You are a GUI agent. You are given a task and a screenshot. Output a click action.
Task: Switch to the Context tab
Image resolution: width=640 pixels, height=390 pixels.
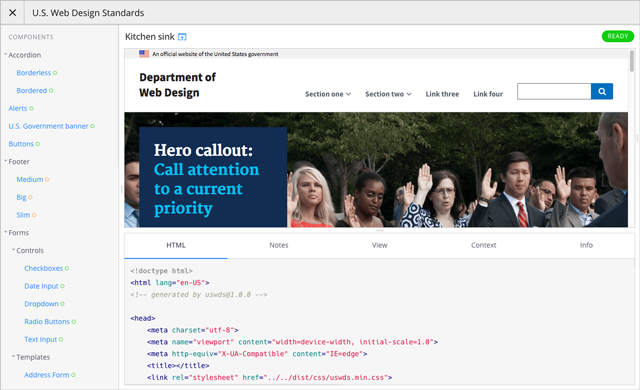pyautogui.click(x=484, y=246)
